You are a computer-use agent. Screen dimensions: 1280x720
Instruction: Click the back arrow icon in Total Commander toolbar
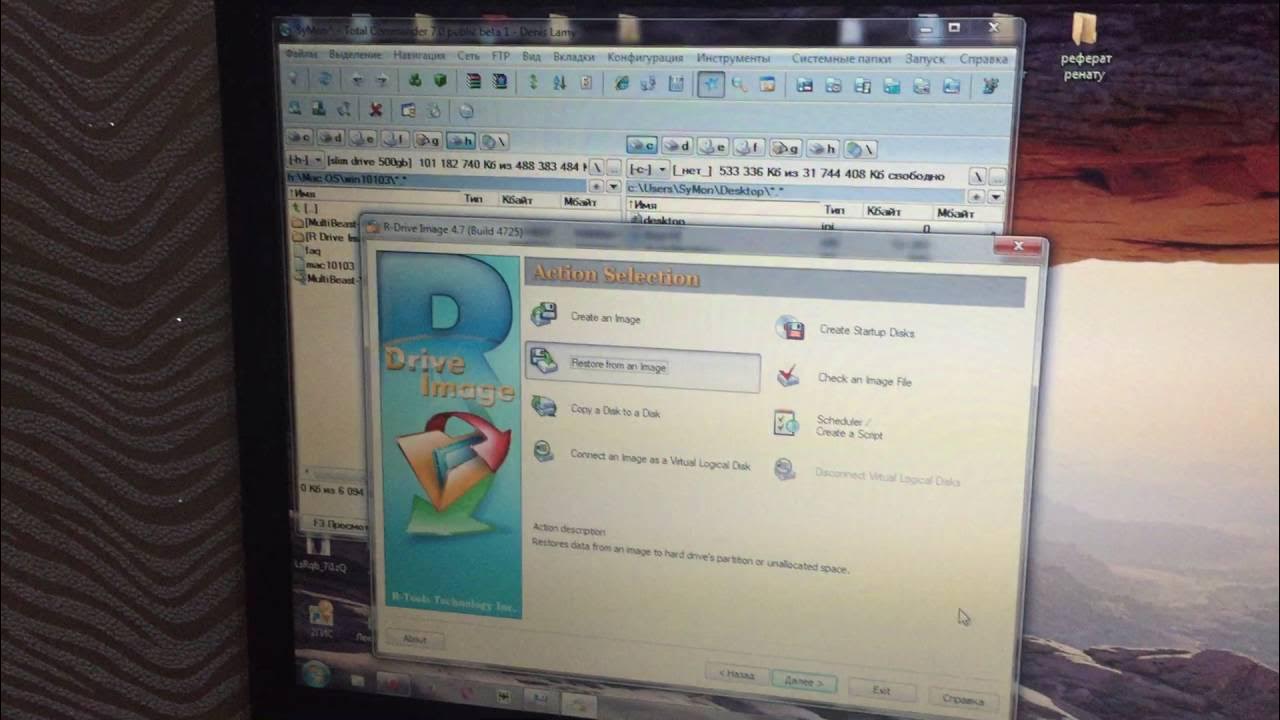pyautogui.click(x=357, y=80)
